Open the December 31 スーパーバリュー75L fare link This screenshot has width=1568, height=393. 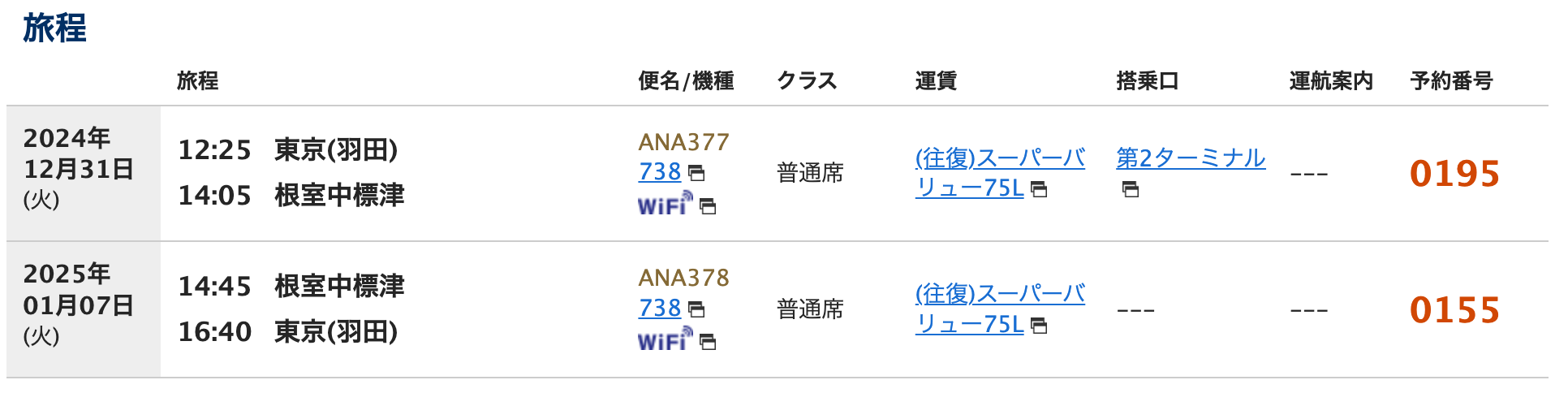(999, 158)
